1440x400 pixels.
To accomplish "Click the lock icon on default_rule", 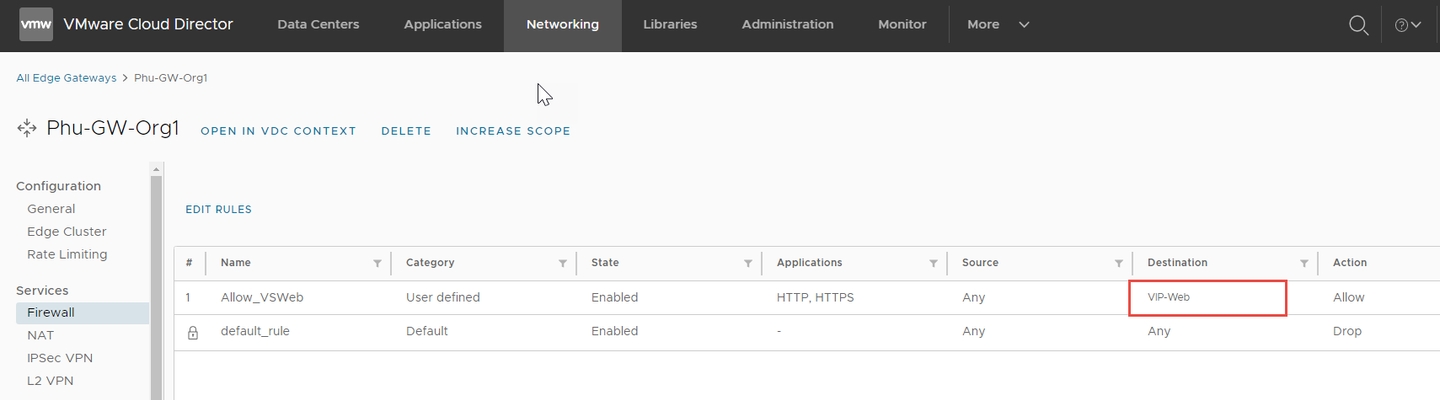I will (x=193, y=332).
